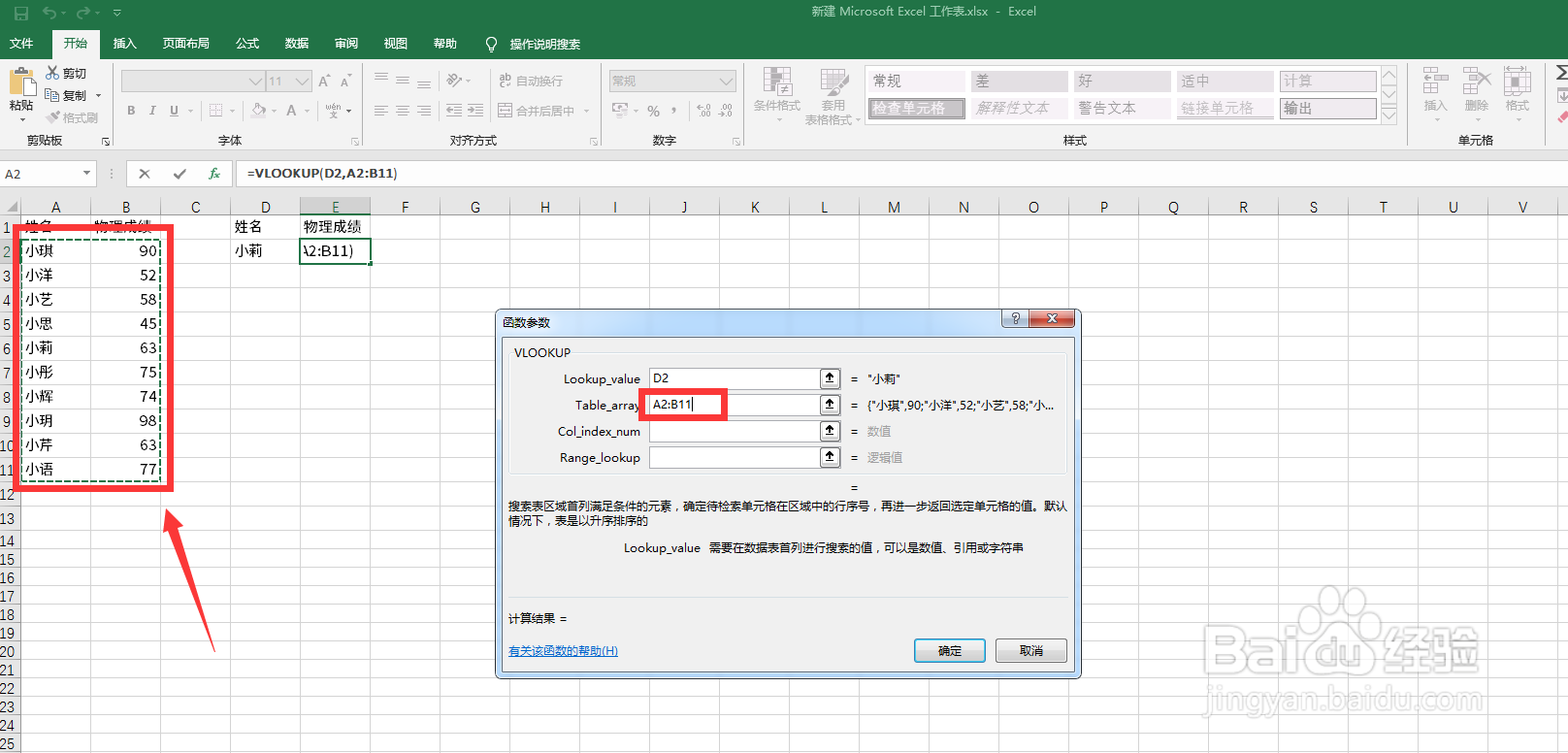Expand the cell styles gallery
The width and height of the screenshot is (1568, 753).
point(1389,115)
